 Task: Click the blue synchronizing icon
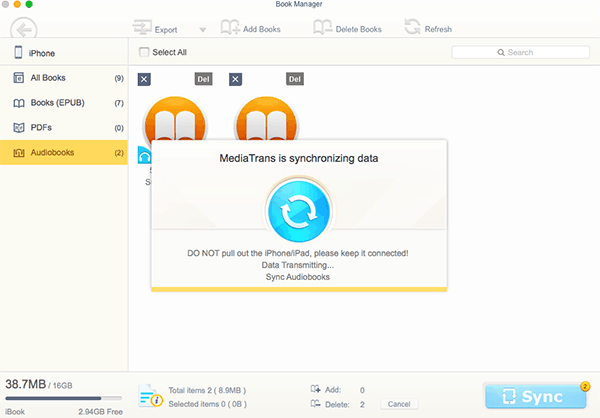pyautogui.click(x=298, y=211)
